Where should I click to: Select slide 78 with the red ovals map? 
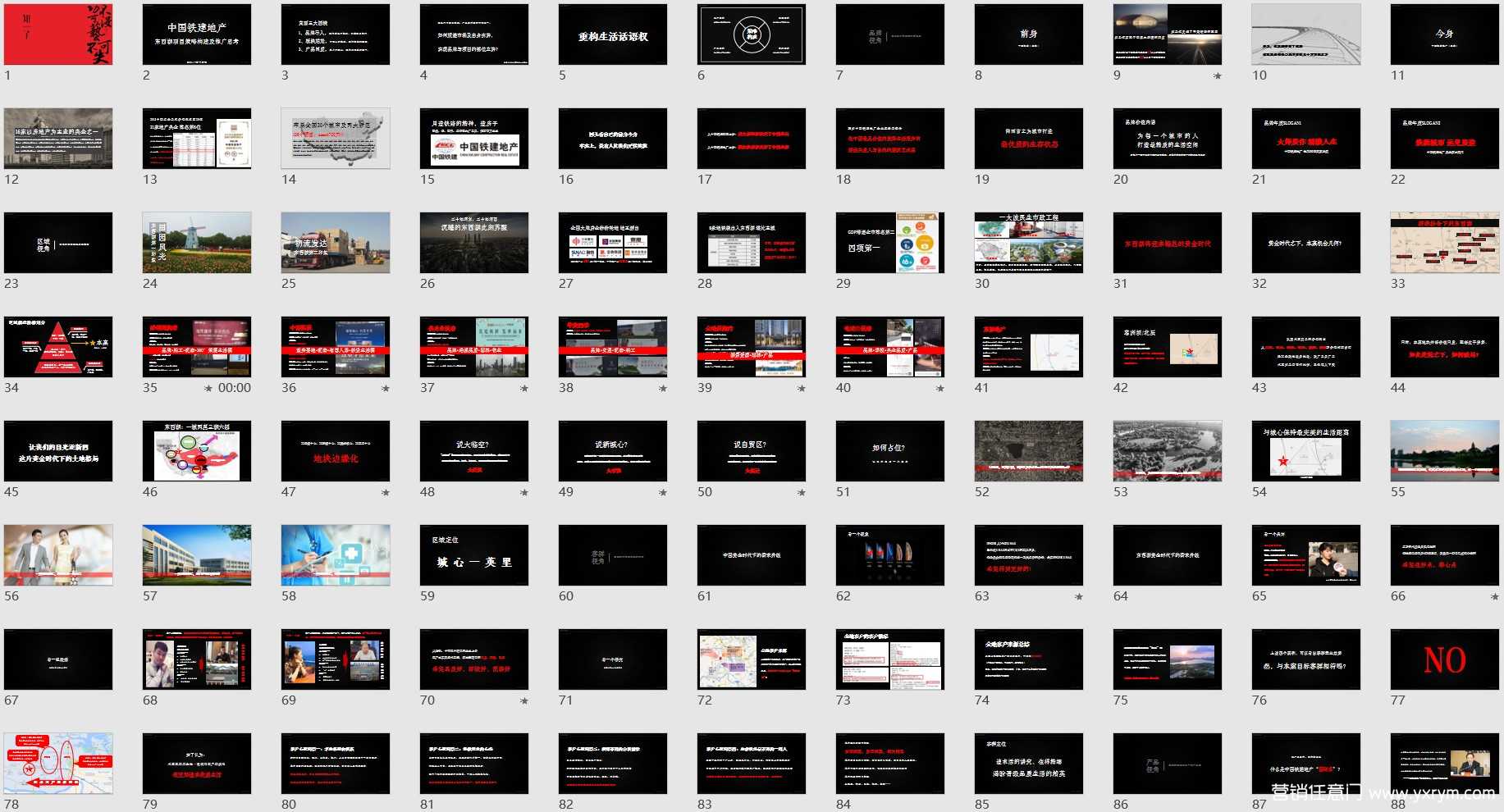pos(58,764)
